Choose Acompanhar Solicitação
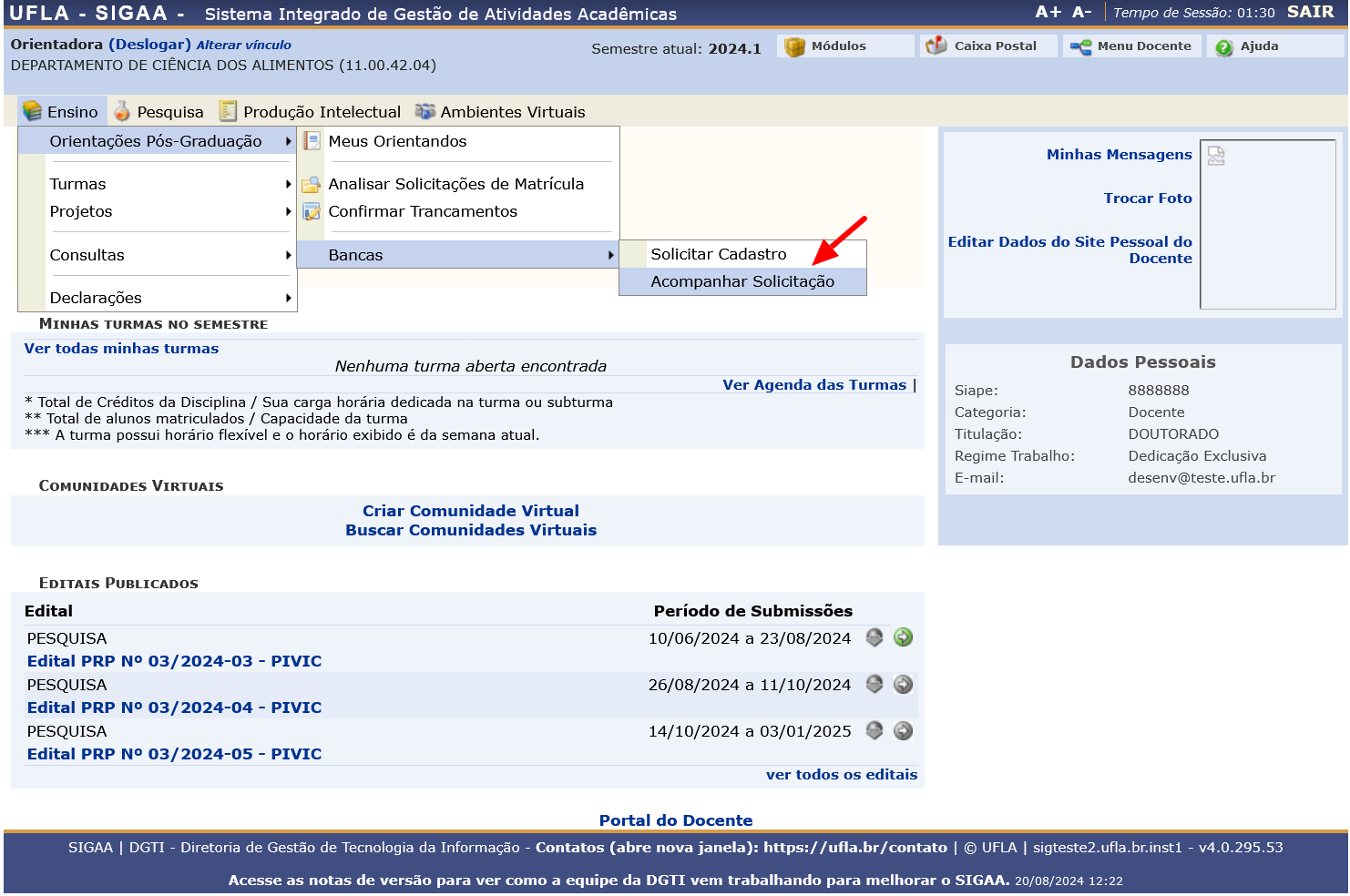The height and width of the screenshot is (896, 1350). pos(742,281)
